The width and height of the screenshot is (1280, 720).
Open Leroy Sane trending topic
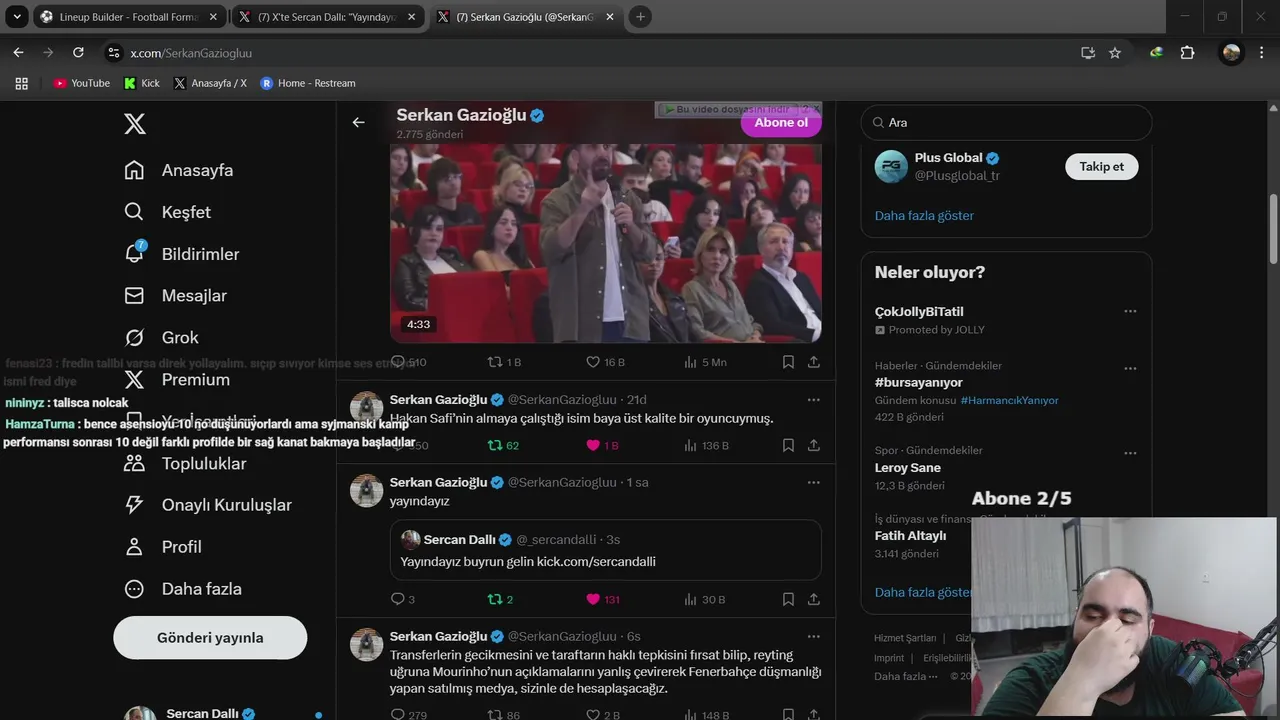point(908,467)
